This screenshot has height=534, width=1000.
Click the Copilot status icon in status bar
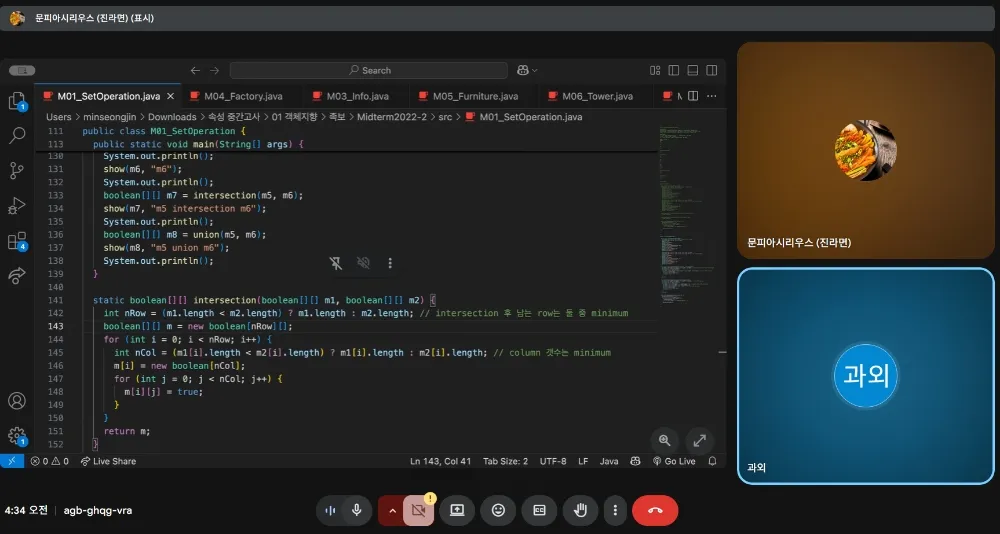click(x=635, y=461)
